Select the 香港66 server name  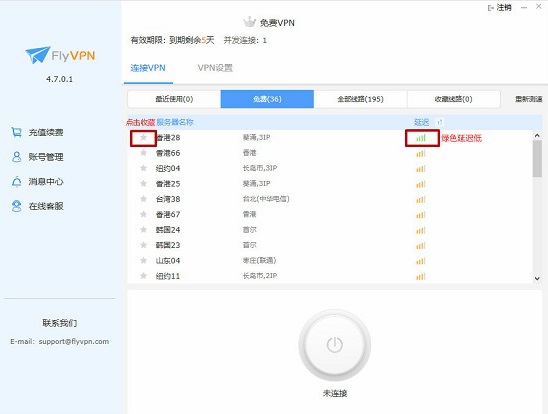tap(168, 153)
